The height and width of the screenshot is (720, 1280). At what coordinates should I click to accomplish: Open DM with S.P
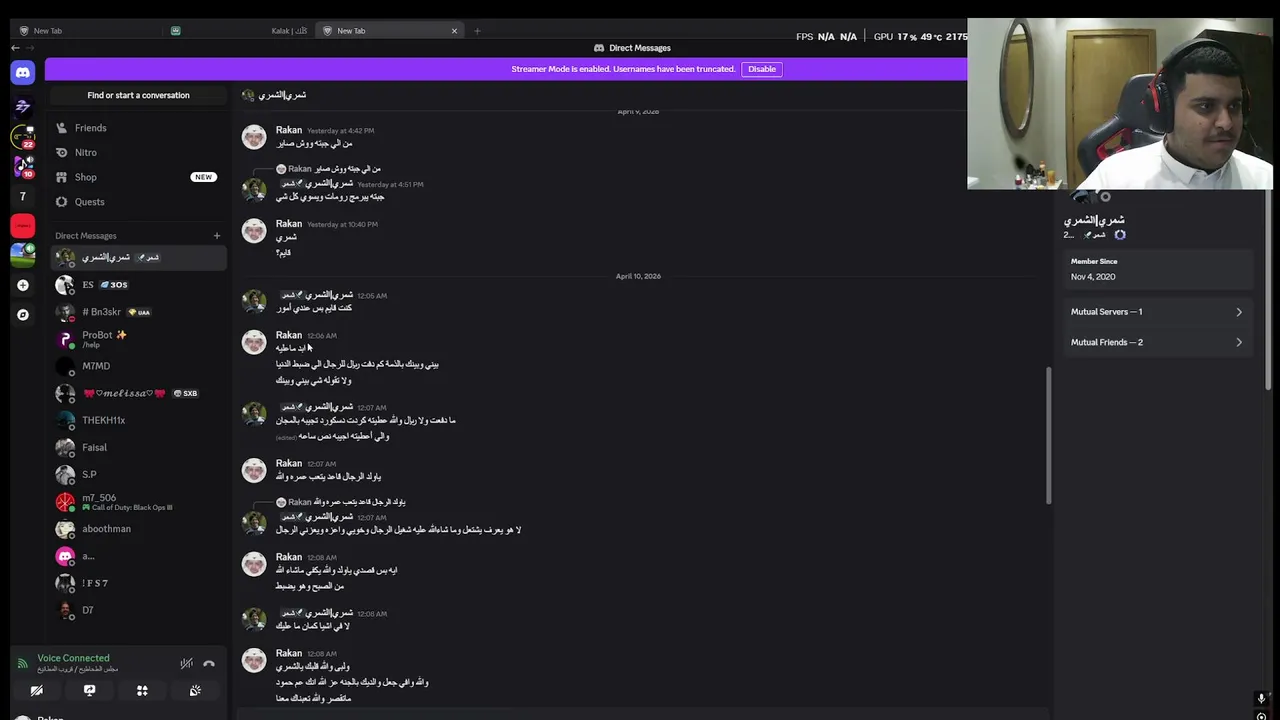coord(138,474)
